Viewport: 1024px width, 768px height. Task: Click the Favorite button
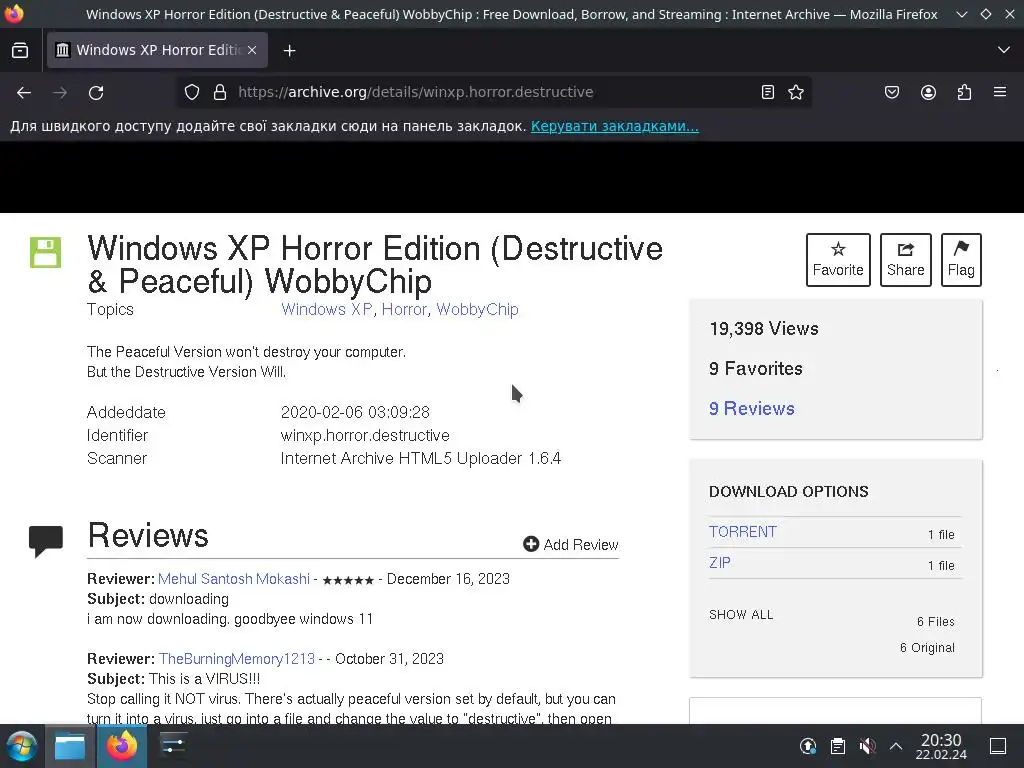pyautogui.click(x=838, y=260)
